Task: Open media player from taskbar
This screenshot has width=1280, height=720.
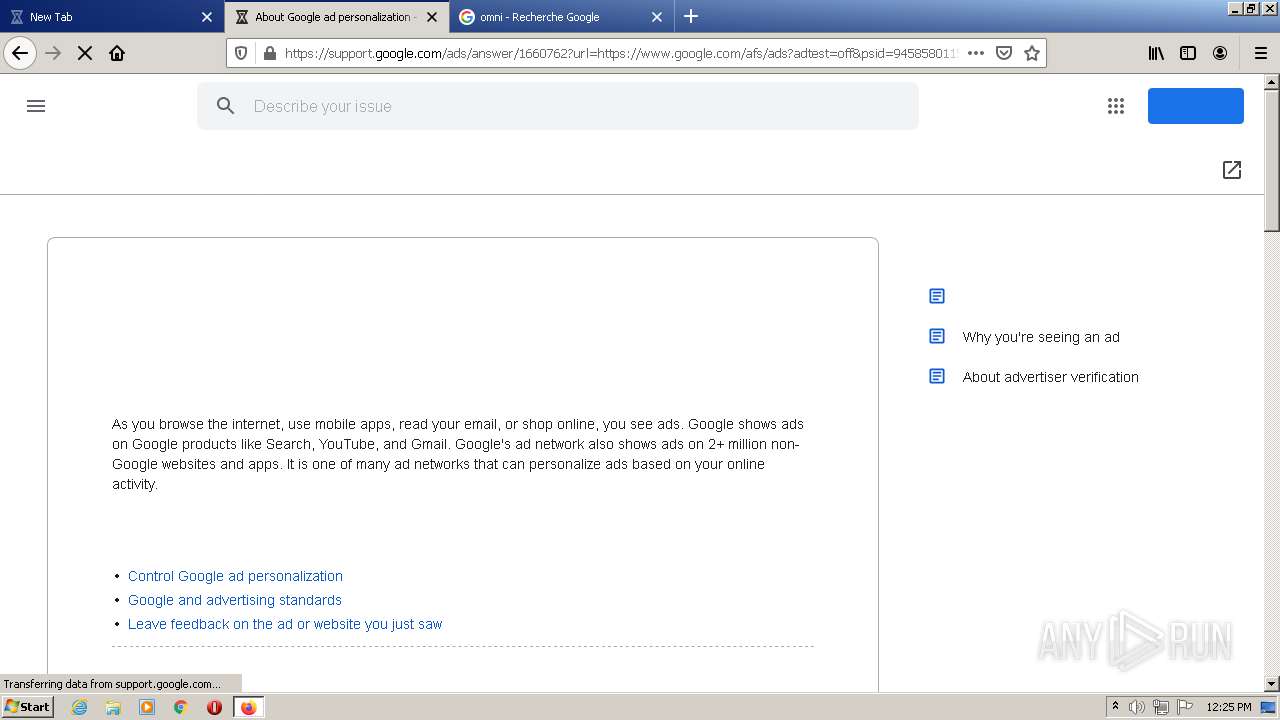Action: click(147, 707)
